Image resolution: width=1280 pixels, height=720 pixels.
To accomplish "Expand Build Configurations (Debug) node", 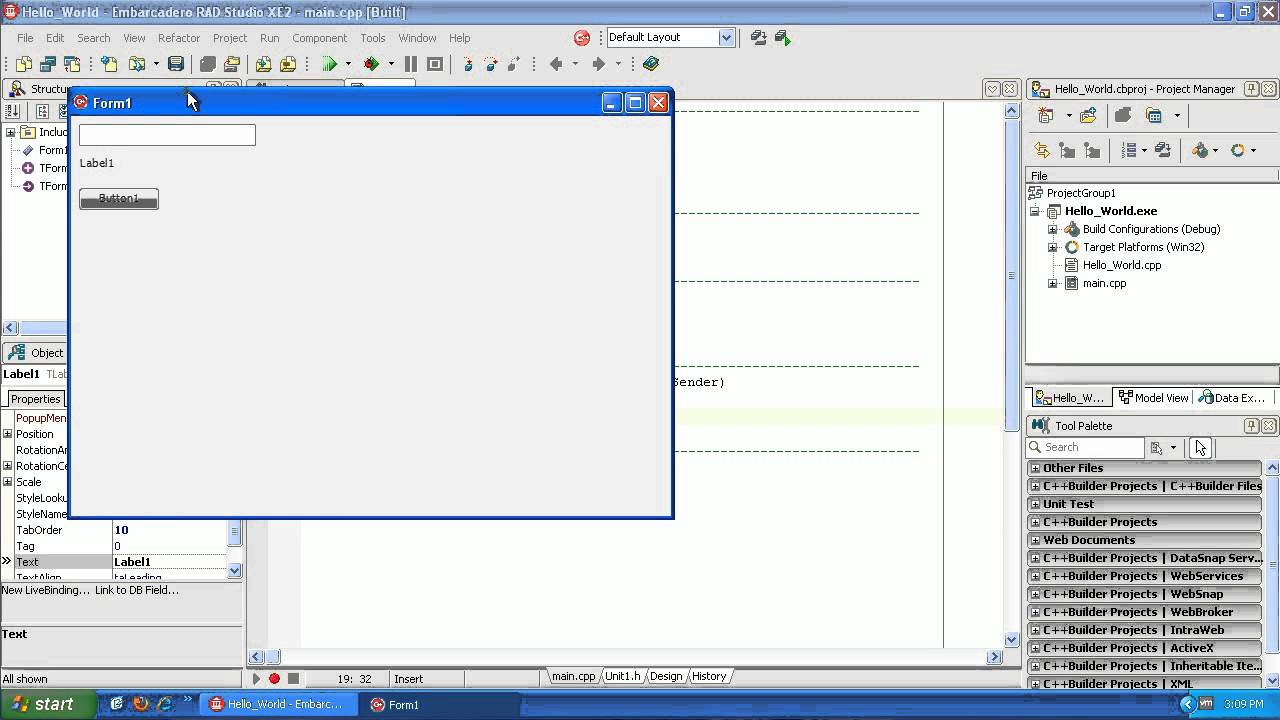I will (1052, 229).
